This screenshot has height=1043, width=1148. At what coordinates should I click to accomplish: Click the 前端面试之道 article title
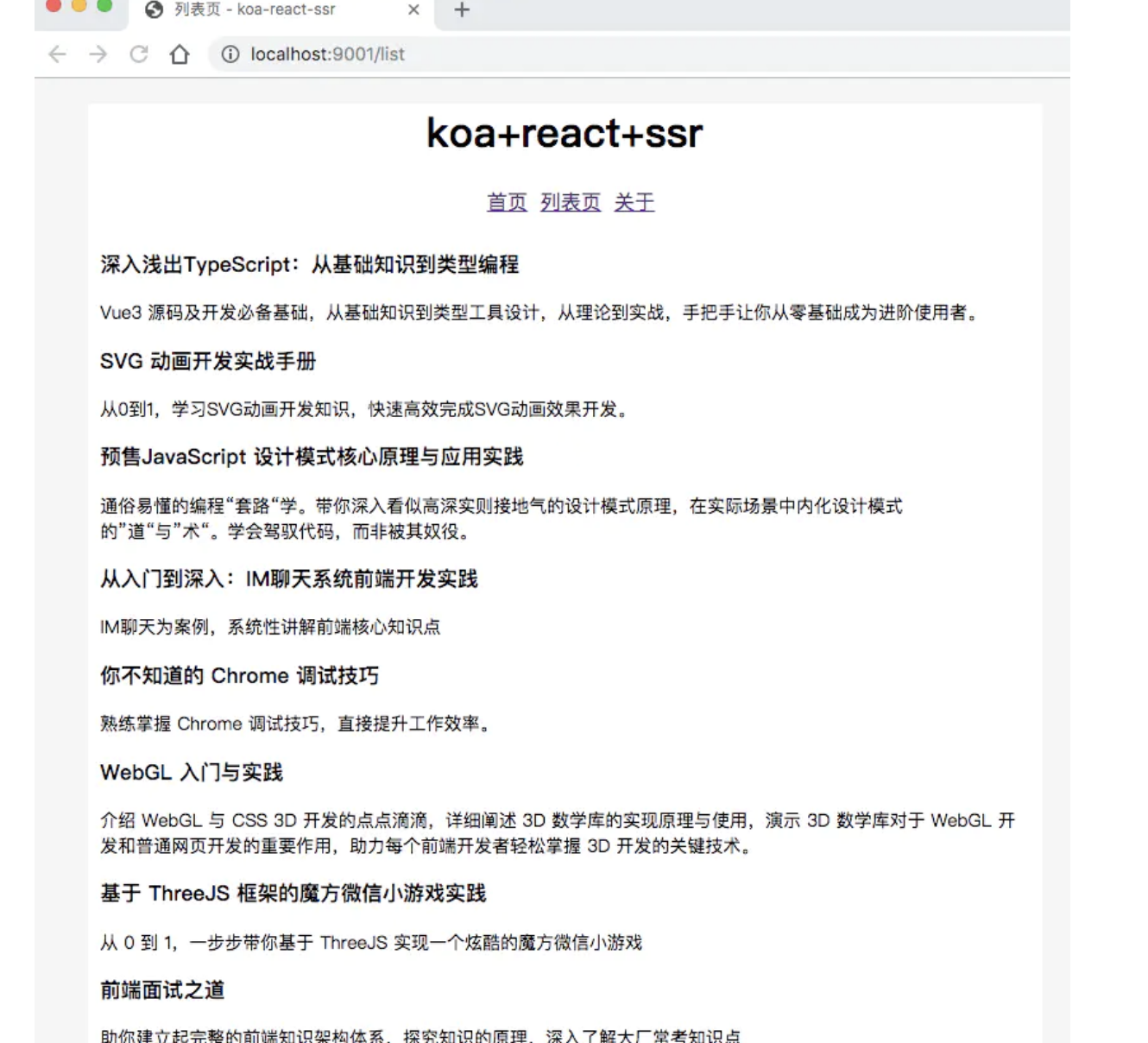pos(164,991)
